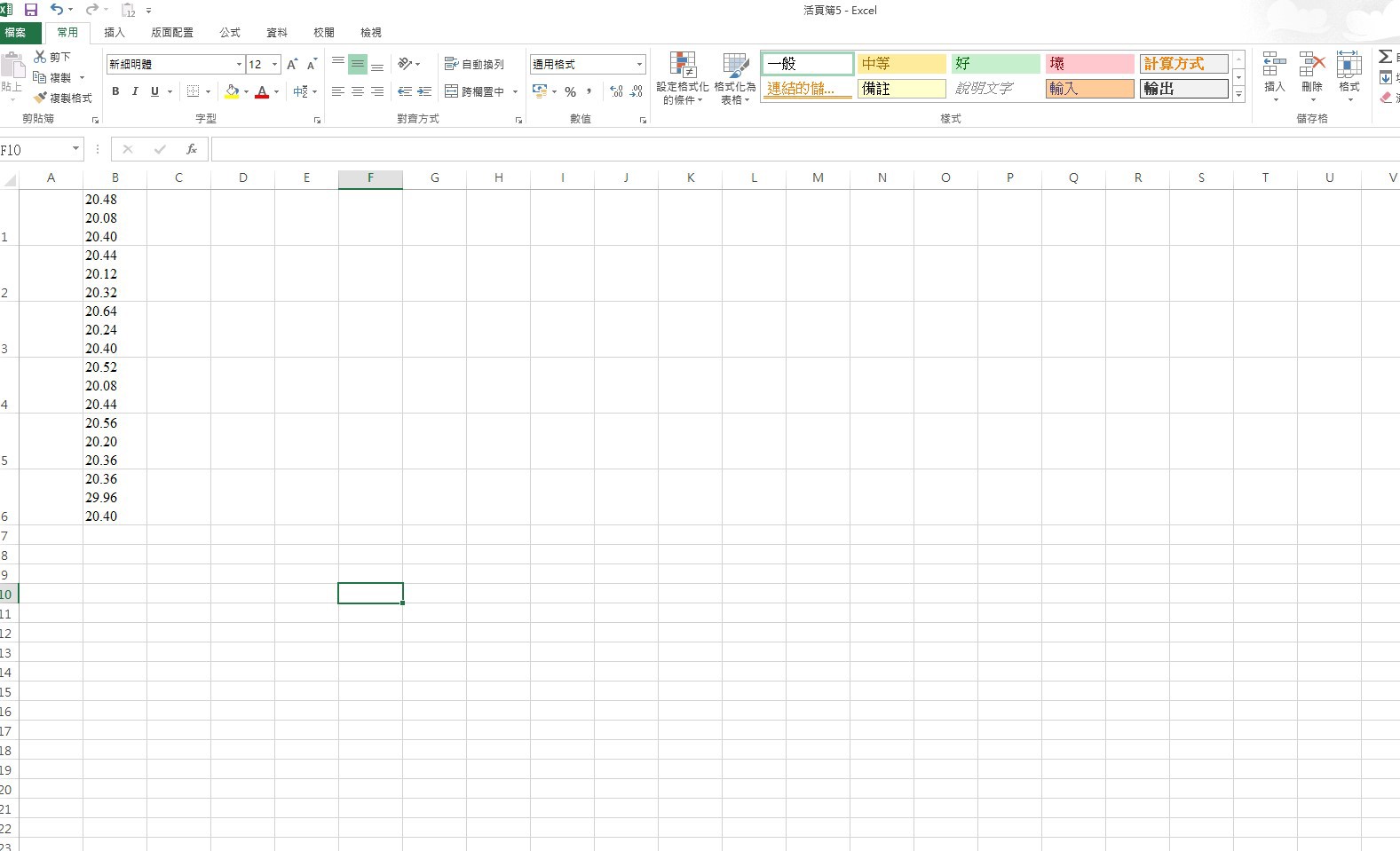This screenshot has height=851, width=1400.
Task: Apply the 好 cell style
Action: point(996,64)
